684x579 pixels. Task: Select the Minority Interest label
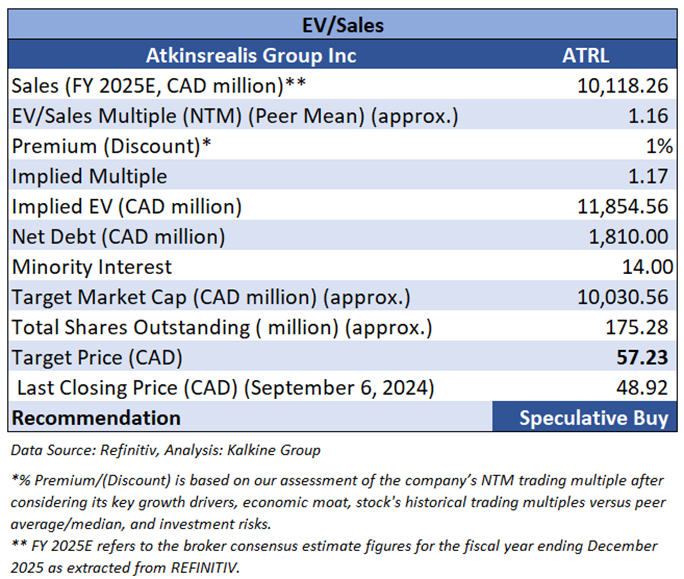92,267
